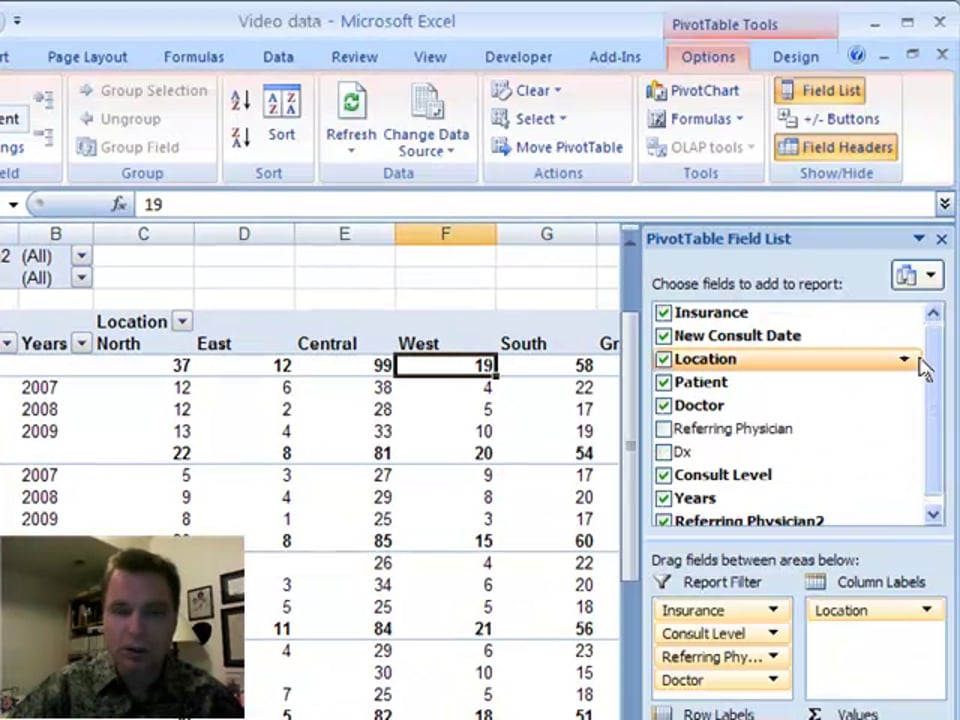Open Insurance dropdown in Report Filter area
Screen dimensions: 960x720
click(x=774, y=610)
